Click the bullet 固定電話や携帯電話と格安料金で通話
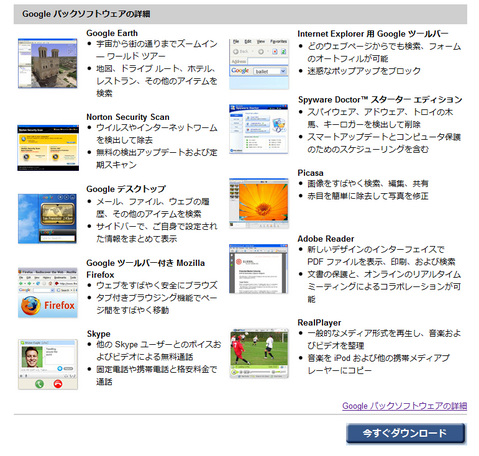The height and width of the screenshot is (456, 479). 157,375
